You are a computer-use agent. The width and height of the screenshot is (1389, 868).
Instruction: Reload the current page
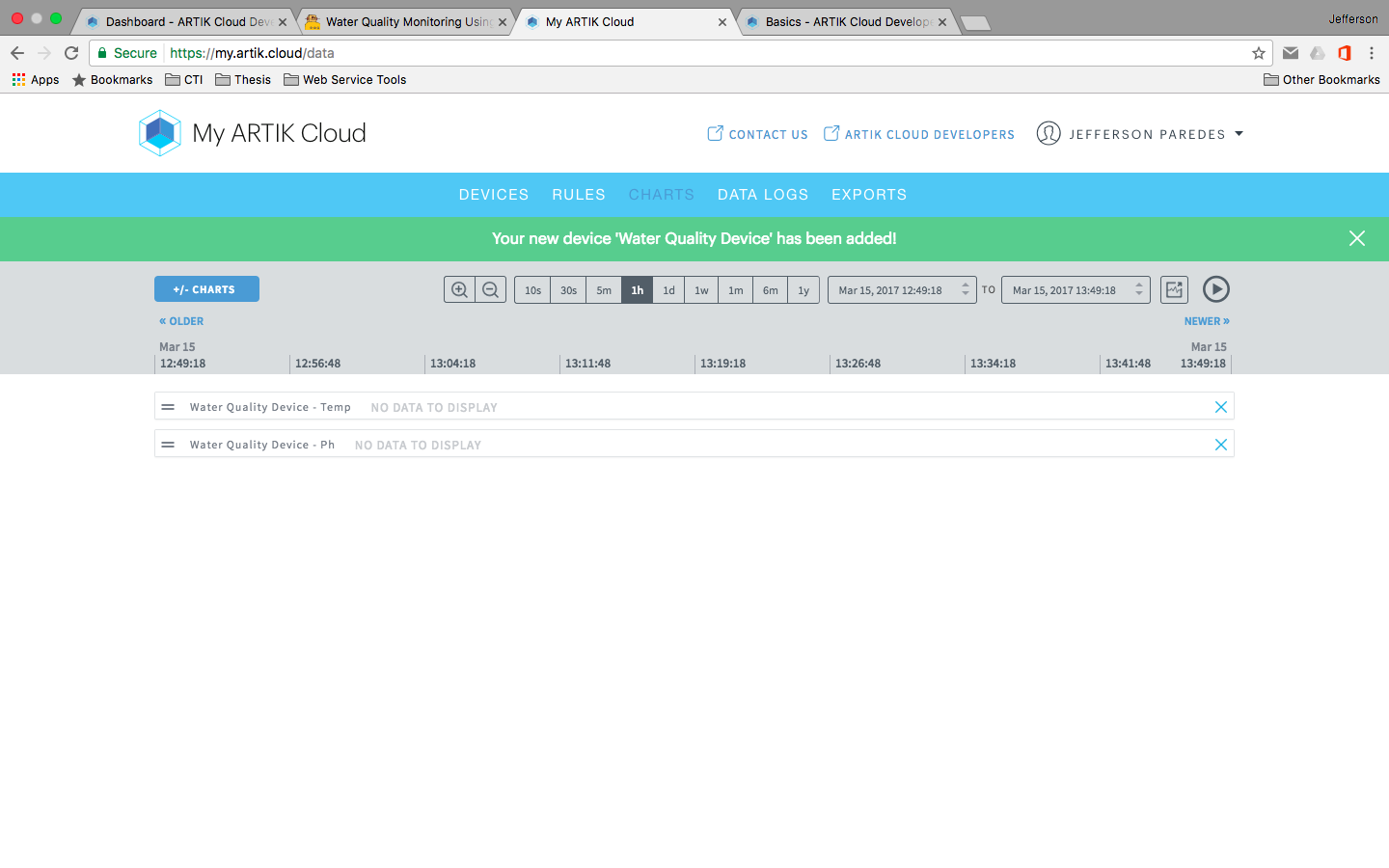[71, 53]
